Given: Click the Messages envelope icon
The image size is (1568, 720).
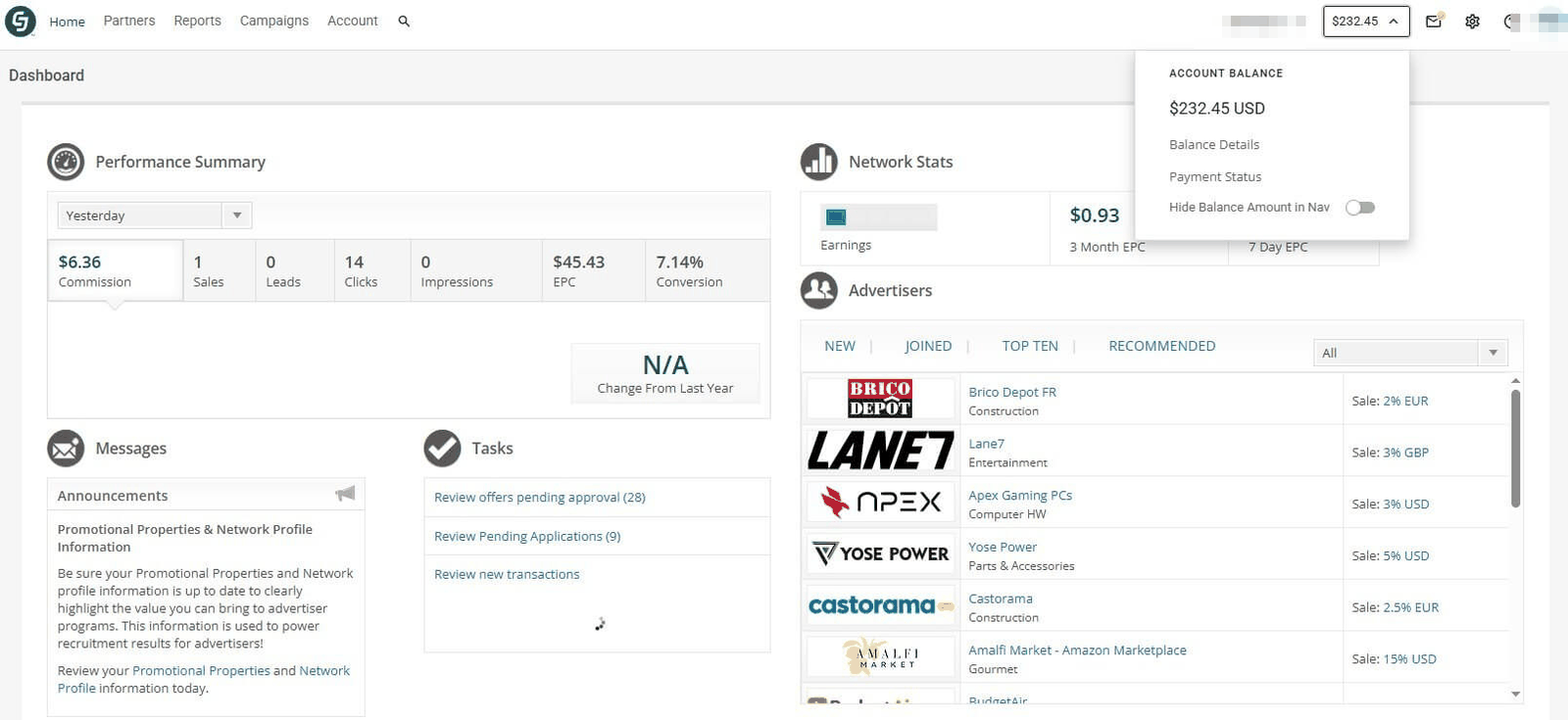Looking at the screenshot, I should 66,448.
